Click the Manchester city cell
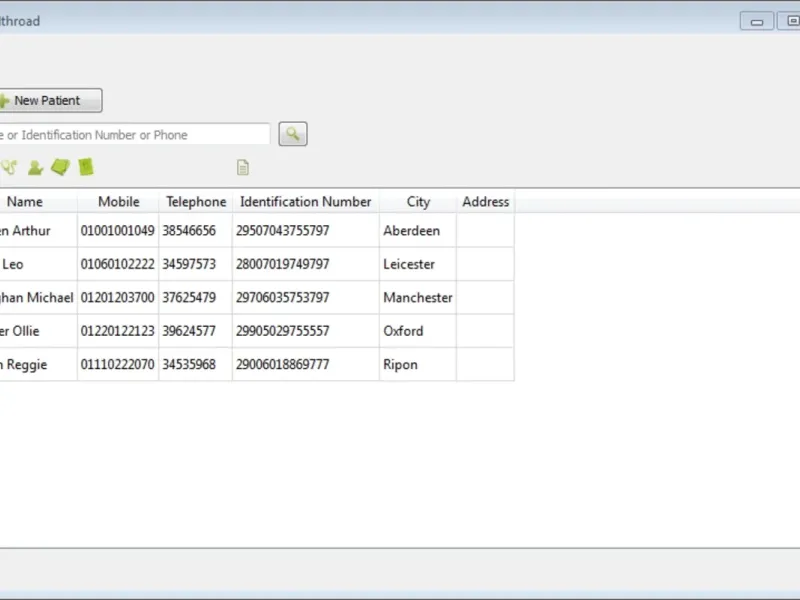800x600 pixels. pos(418,297)
